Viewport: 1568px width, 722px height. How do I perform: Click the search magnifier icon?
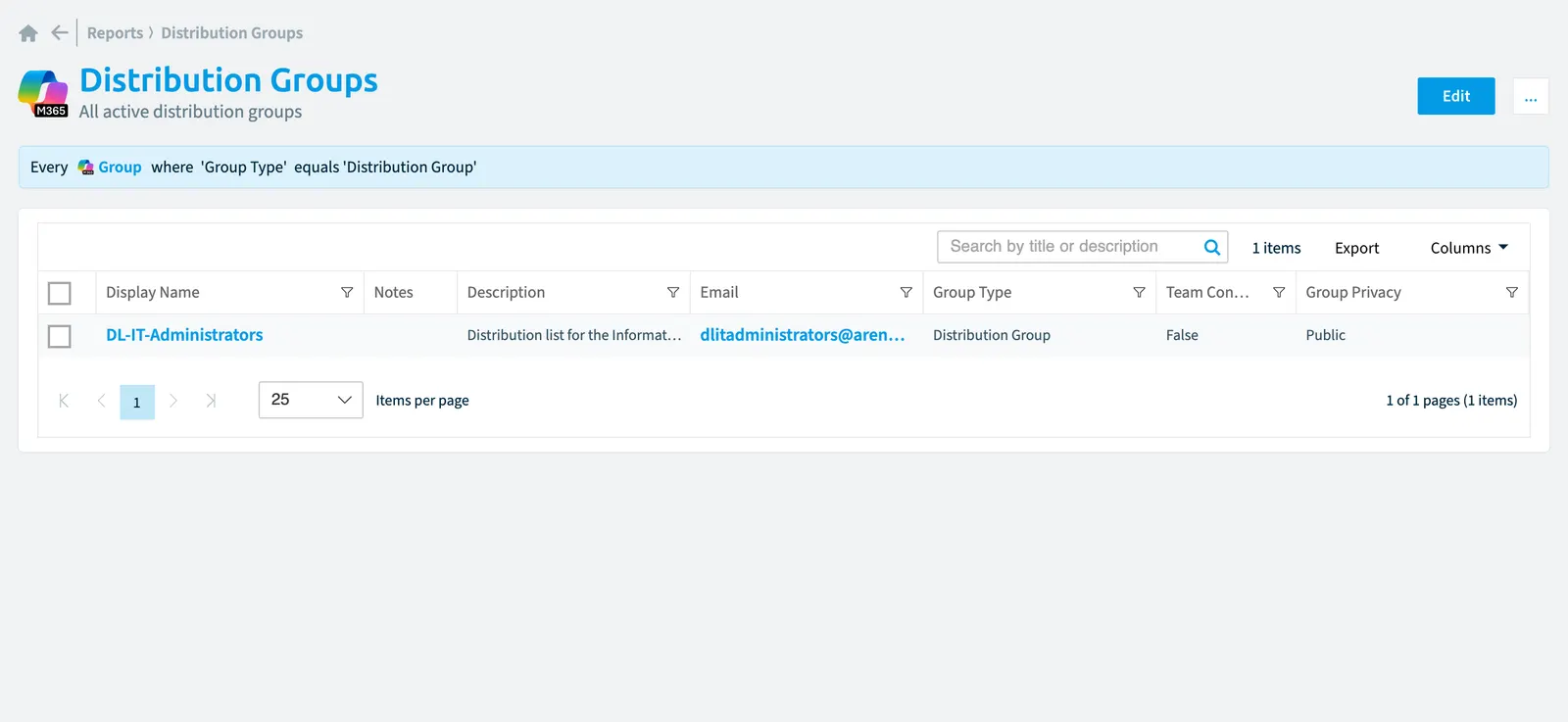pyautogui.click(x=1212, y=247)
